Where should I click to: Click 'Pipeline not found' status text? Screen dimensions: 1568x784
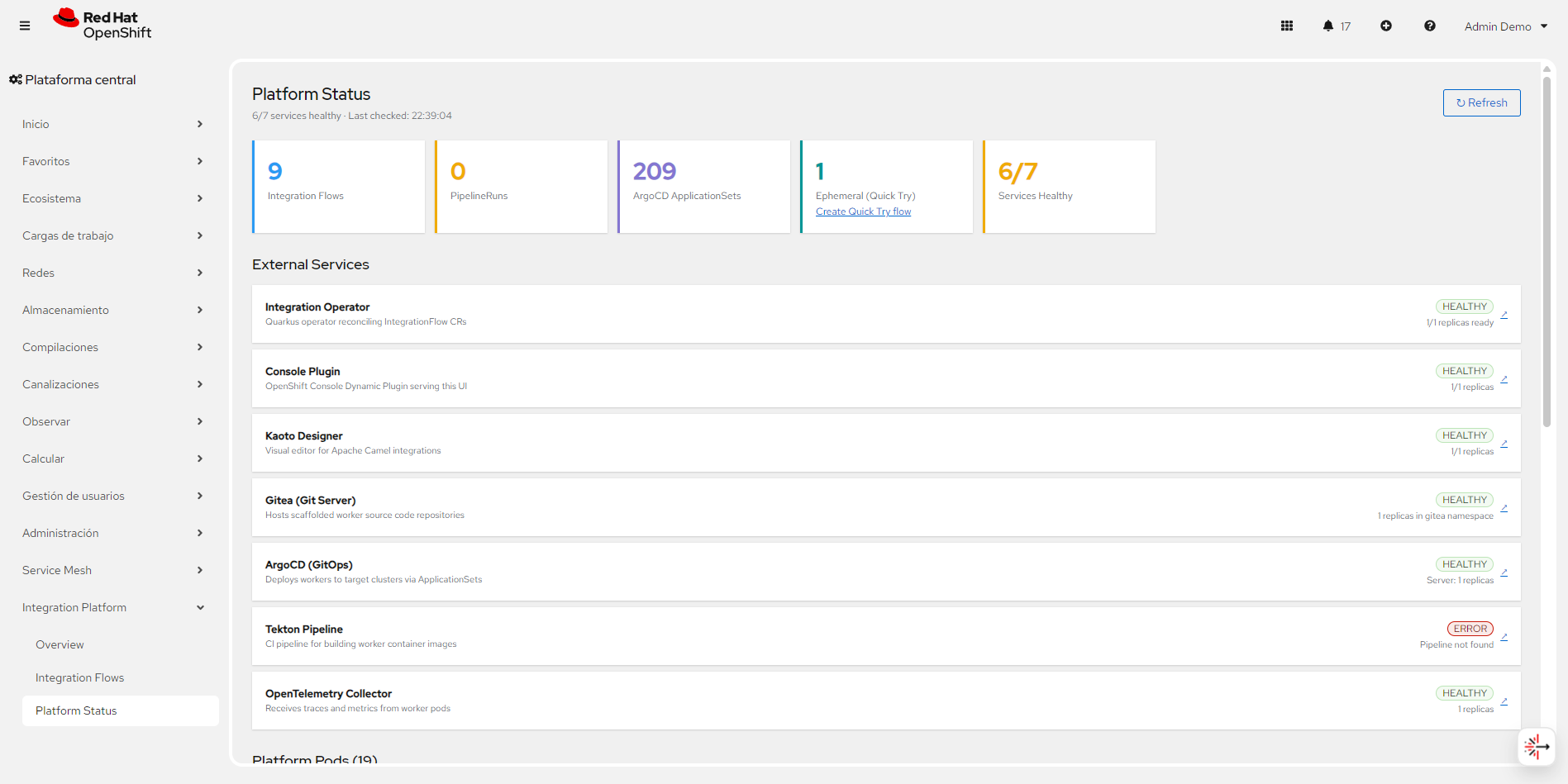(x=1456, y=645)
